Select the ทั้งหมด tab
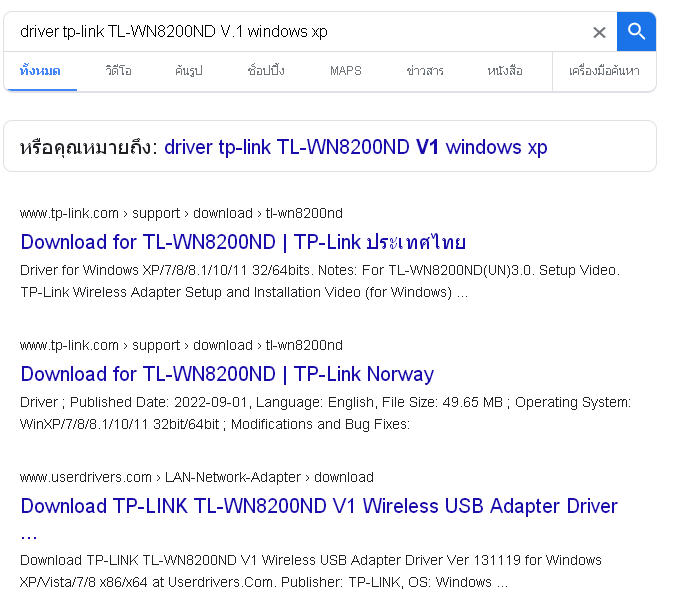This screenshot has height=606, width=697. coord(40,71)
